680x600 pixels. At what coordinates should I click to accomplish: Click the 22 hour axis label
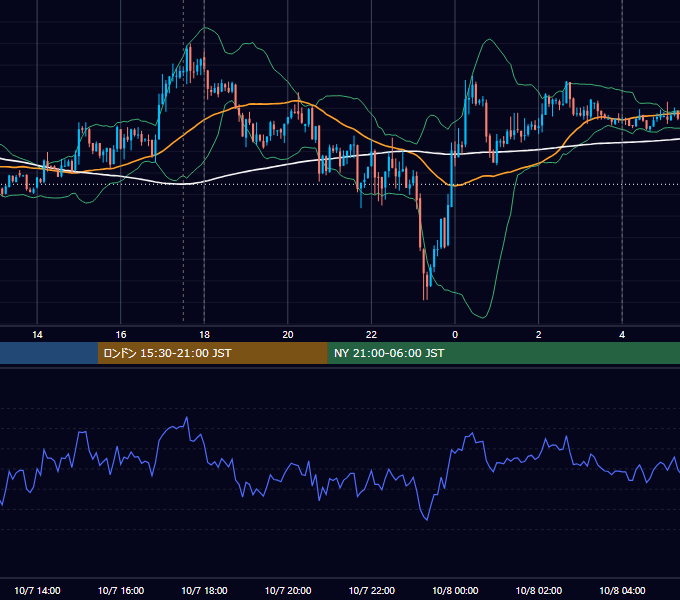[x=371, y=335]
